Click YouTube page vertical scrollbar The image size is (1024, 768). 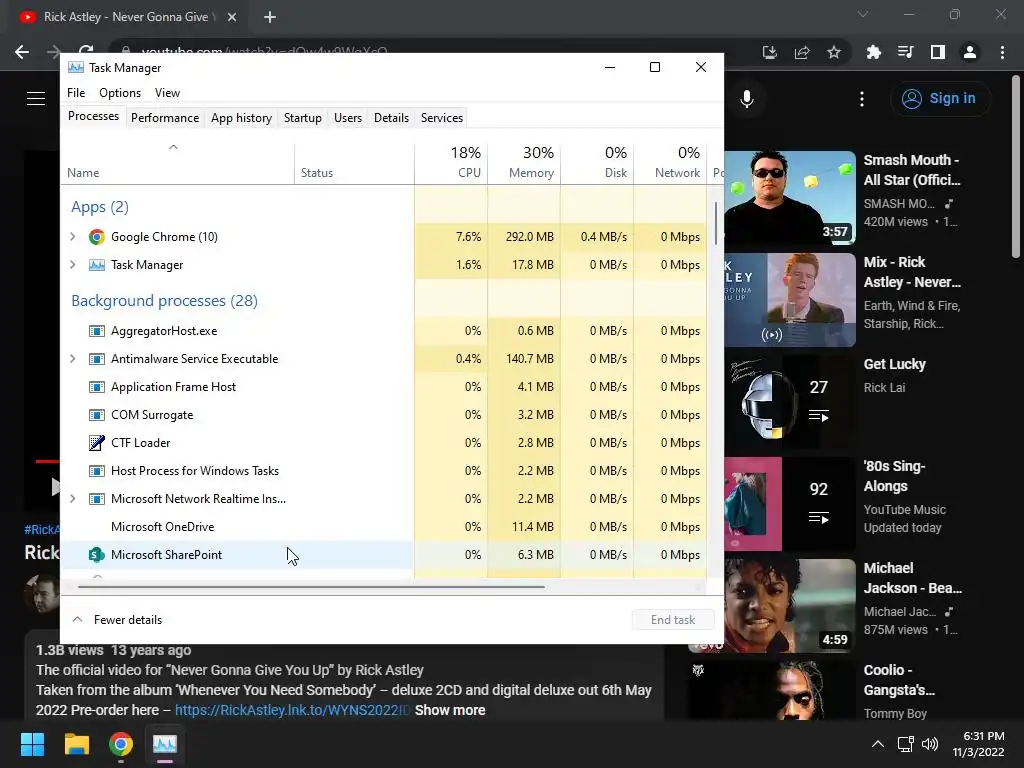[1016, 167]
